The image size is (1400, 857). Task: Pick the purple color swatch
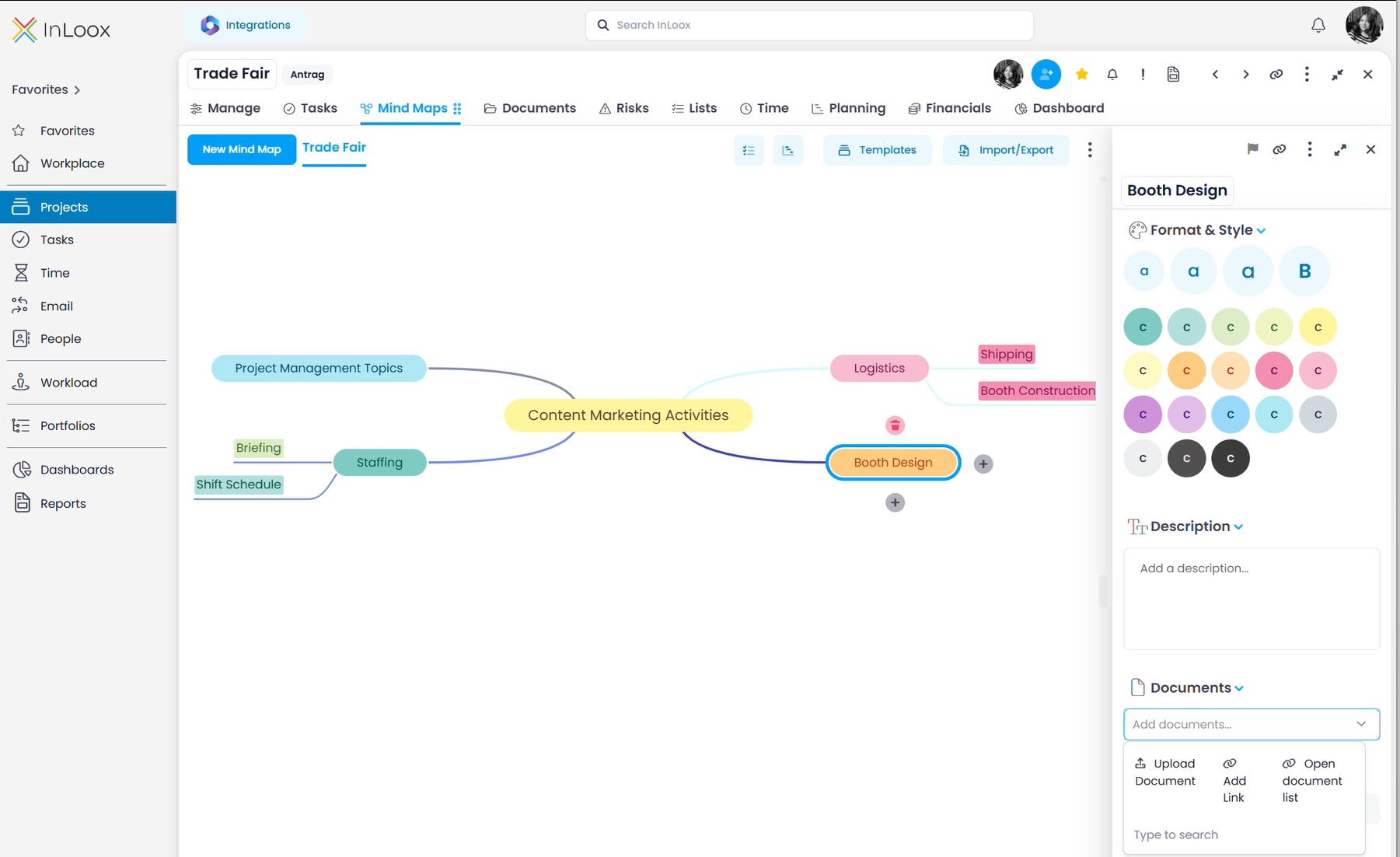point(1143,415)
